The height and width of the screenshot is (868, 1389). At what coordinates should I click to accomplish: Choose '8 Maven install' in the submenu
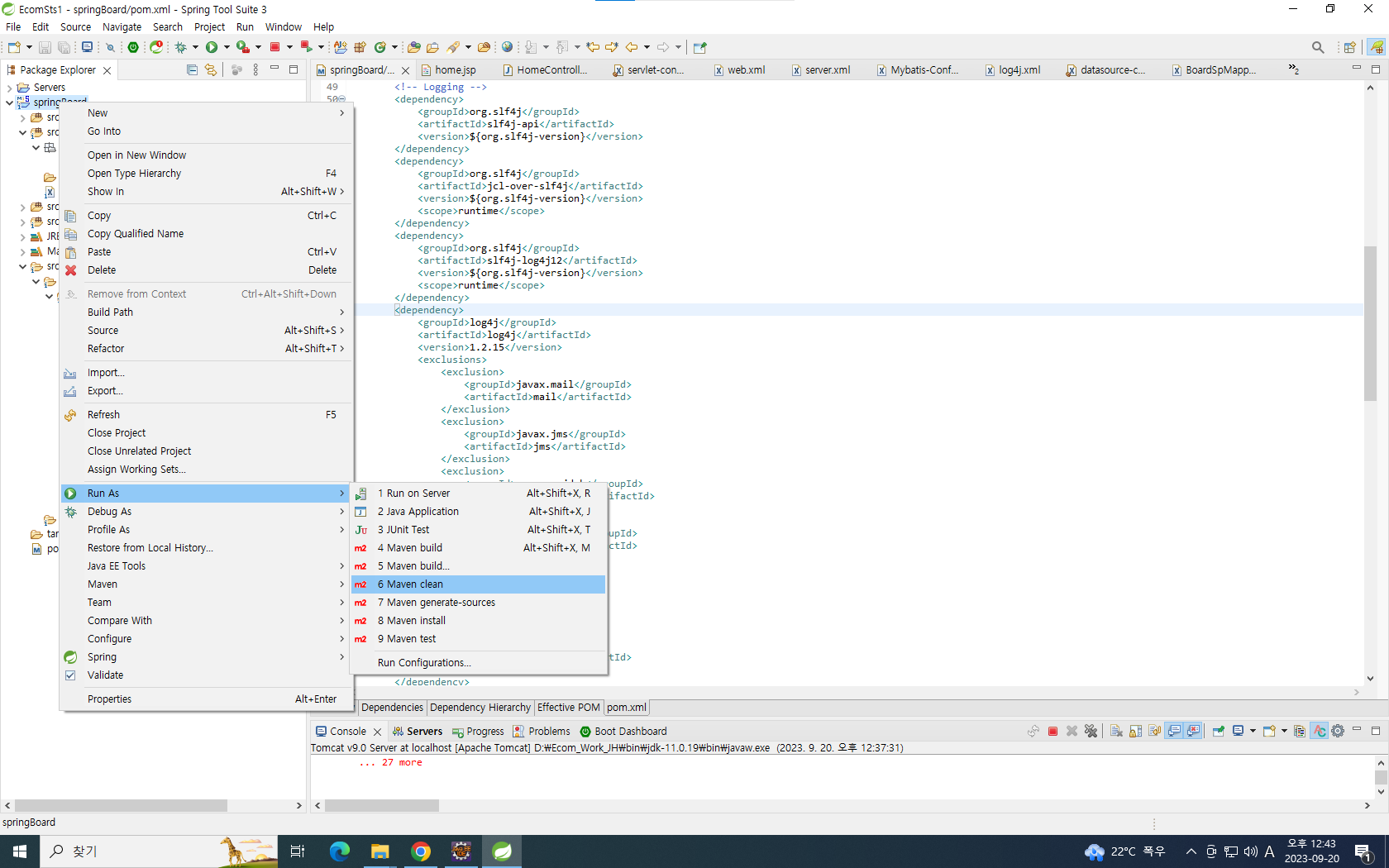tap(479, 621)
